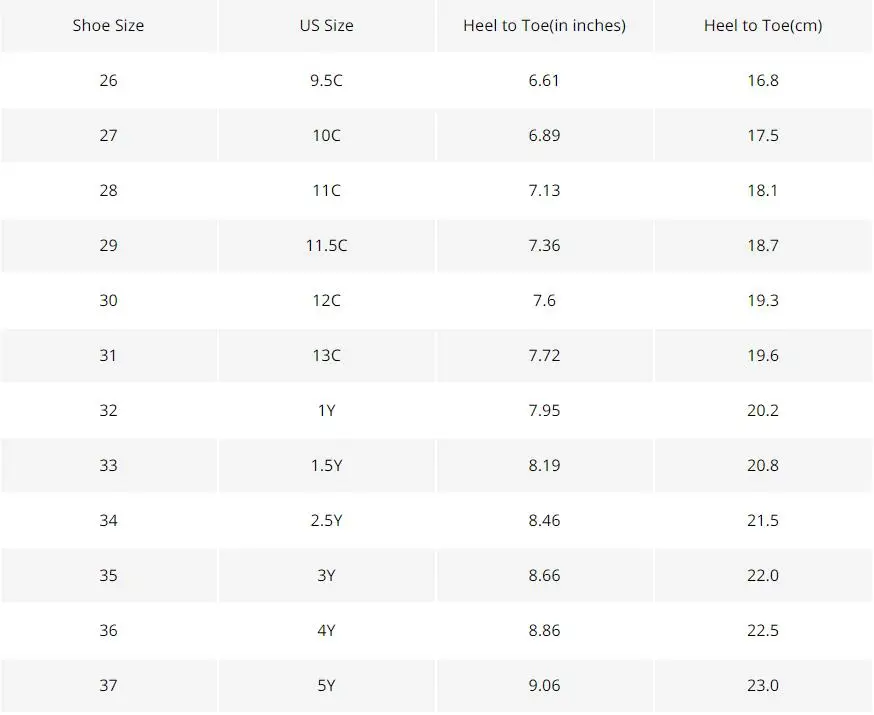Screen dimensions: 874x715
Task: Select the Heel to Toe(cm) header
Action: coord(763,26)
